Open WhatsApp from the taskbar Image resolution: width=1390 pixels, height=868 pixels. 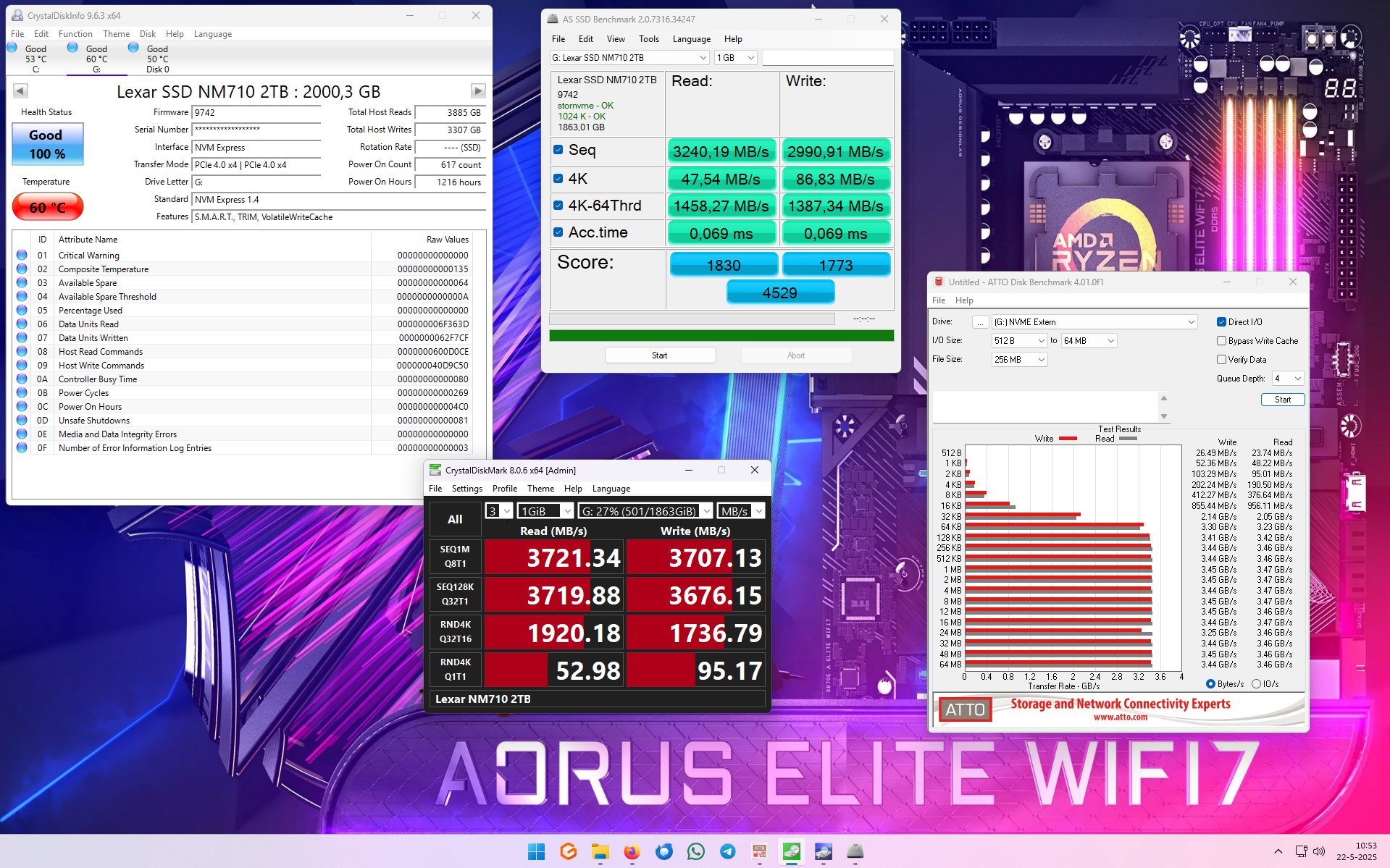pos(696,852)
